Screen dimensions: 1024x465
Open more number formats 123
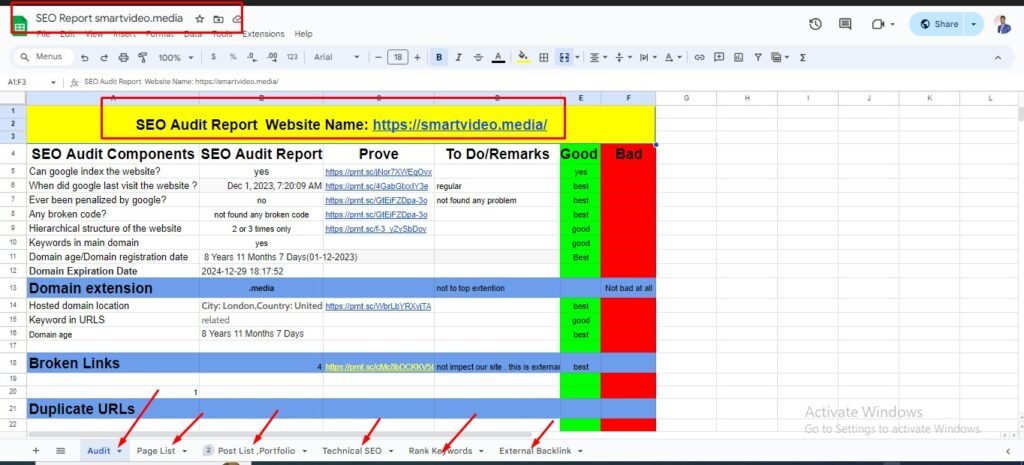[292, 57]
